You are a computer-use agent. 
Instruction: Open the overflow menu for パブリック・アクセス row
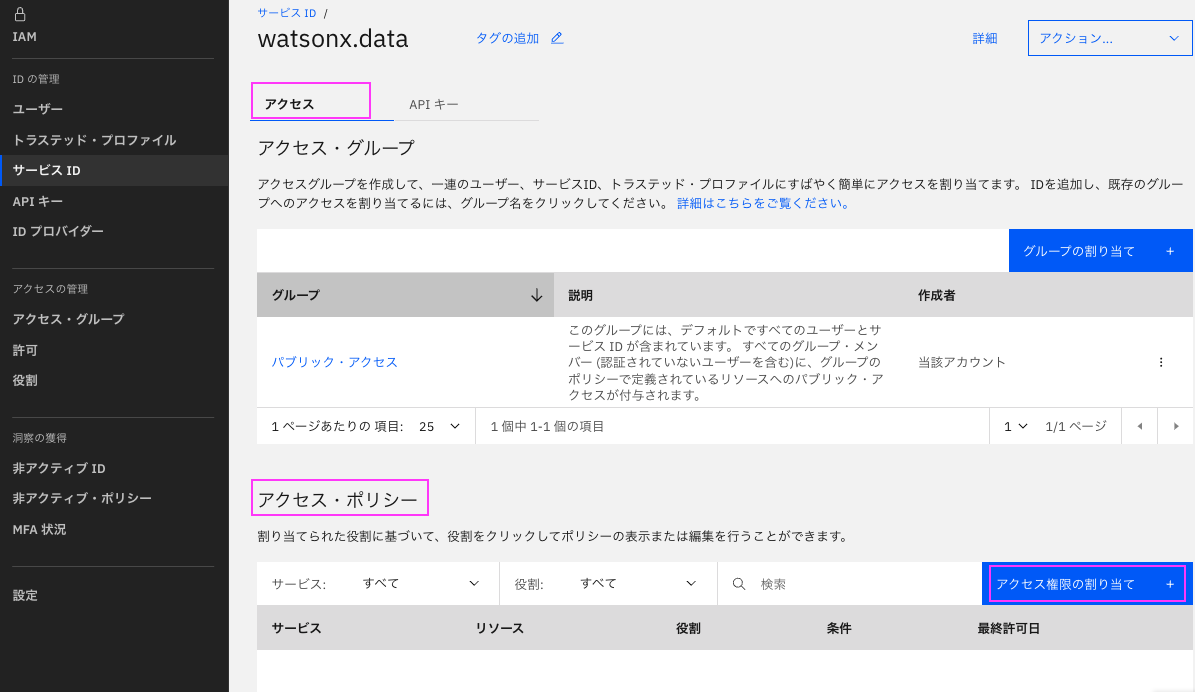click(1161, 362)
